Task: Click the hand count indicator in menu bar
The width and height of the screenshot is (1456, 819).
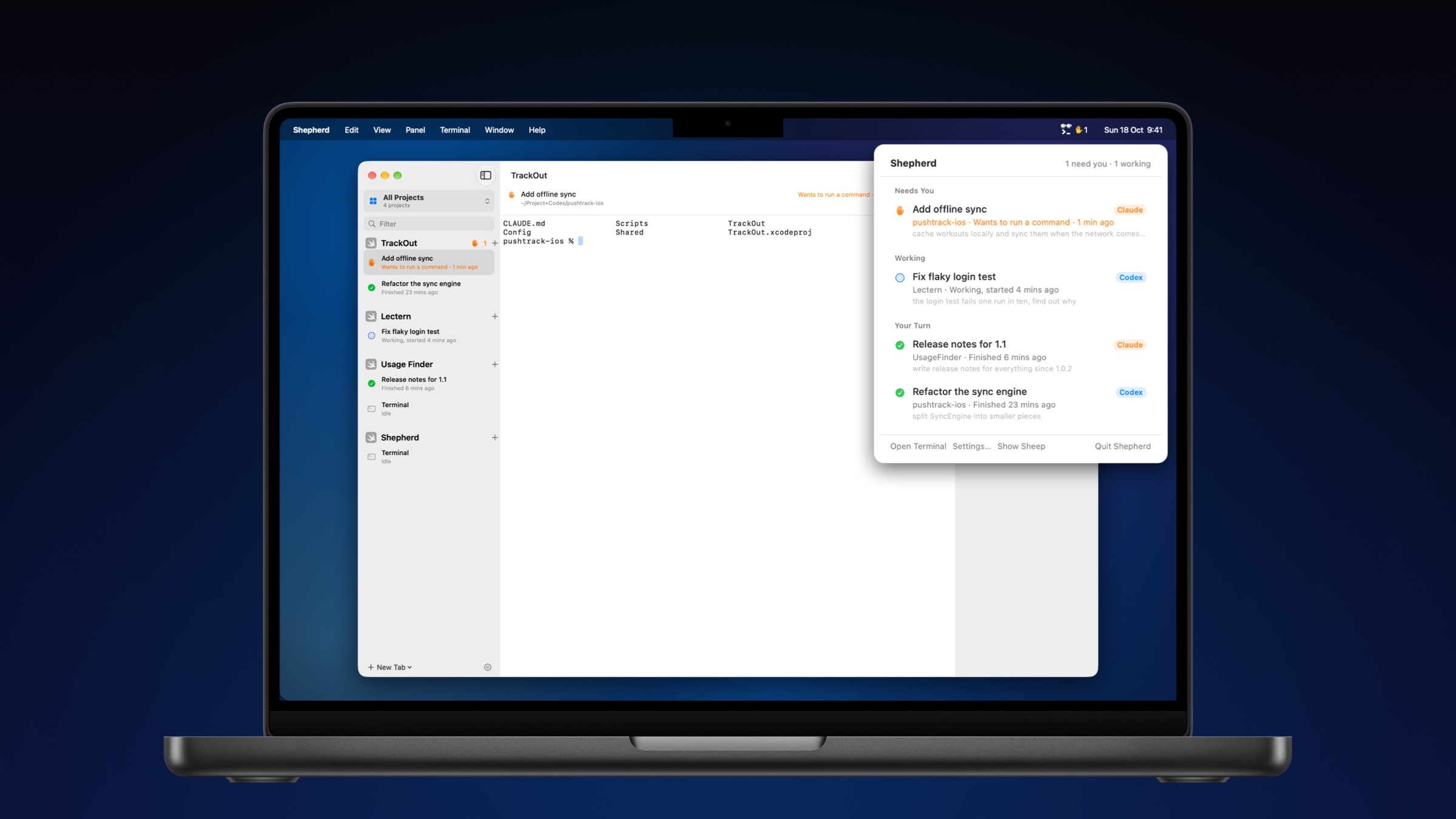Action: 1081,130
